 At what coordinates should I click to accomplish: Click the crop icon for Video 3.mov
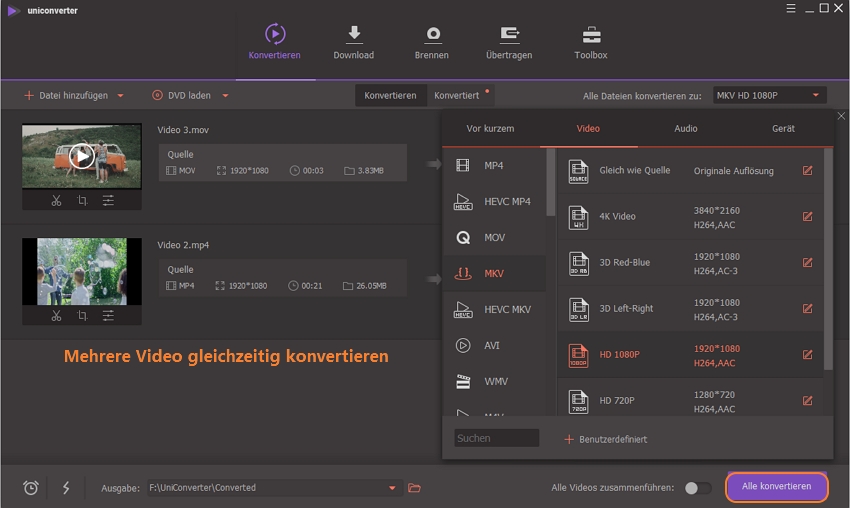pos(82,201)
